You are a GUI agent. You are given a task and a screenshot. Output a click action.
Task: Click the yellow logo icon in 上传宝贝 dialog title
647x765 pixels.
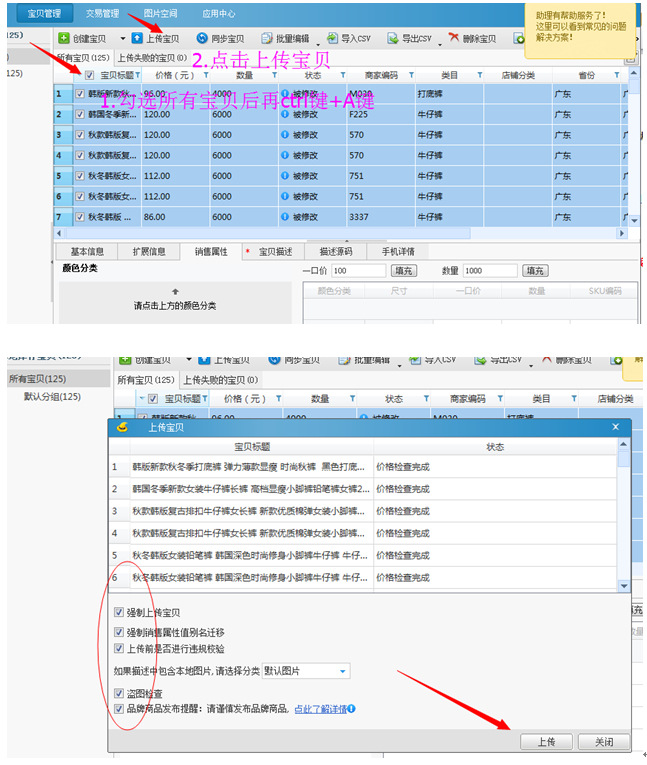pos(122,427)
